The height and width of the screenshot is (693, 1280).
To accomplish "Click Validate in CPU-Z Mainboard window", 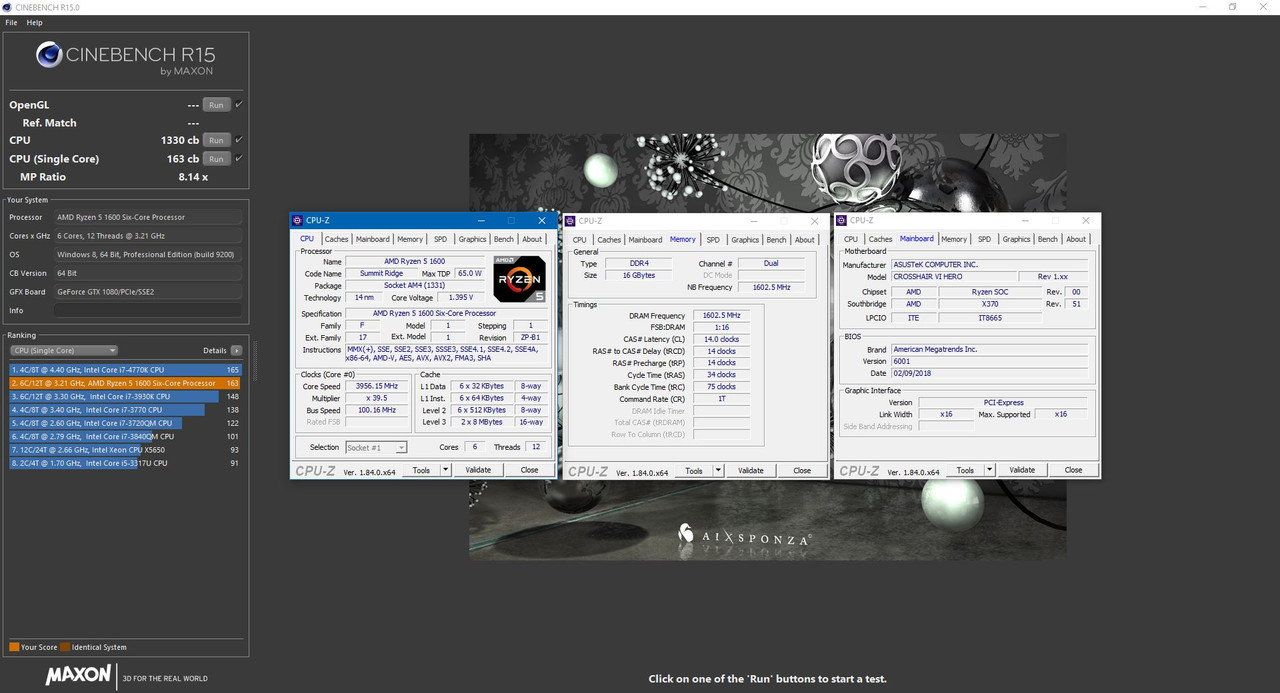I will (1022, 470).
